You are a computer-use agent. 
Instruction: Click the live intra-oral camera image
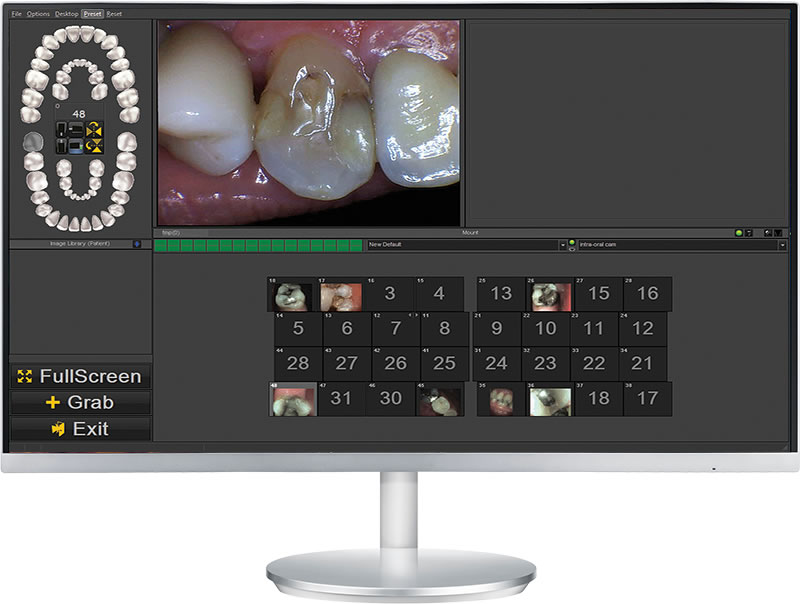309,123
